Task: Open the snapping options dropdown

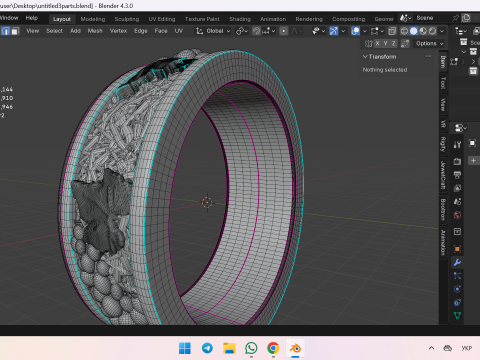Action: [x=269, y=31]
